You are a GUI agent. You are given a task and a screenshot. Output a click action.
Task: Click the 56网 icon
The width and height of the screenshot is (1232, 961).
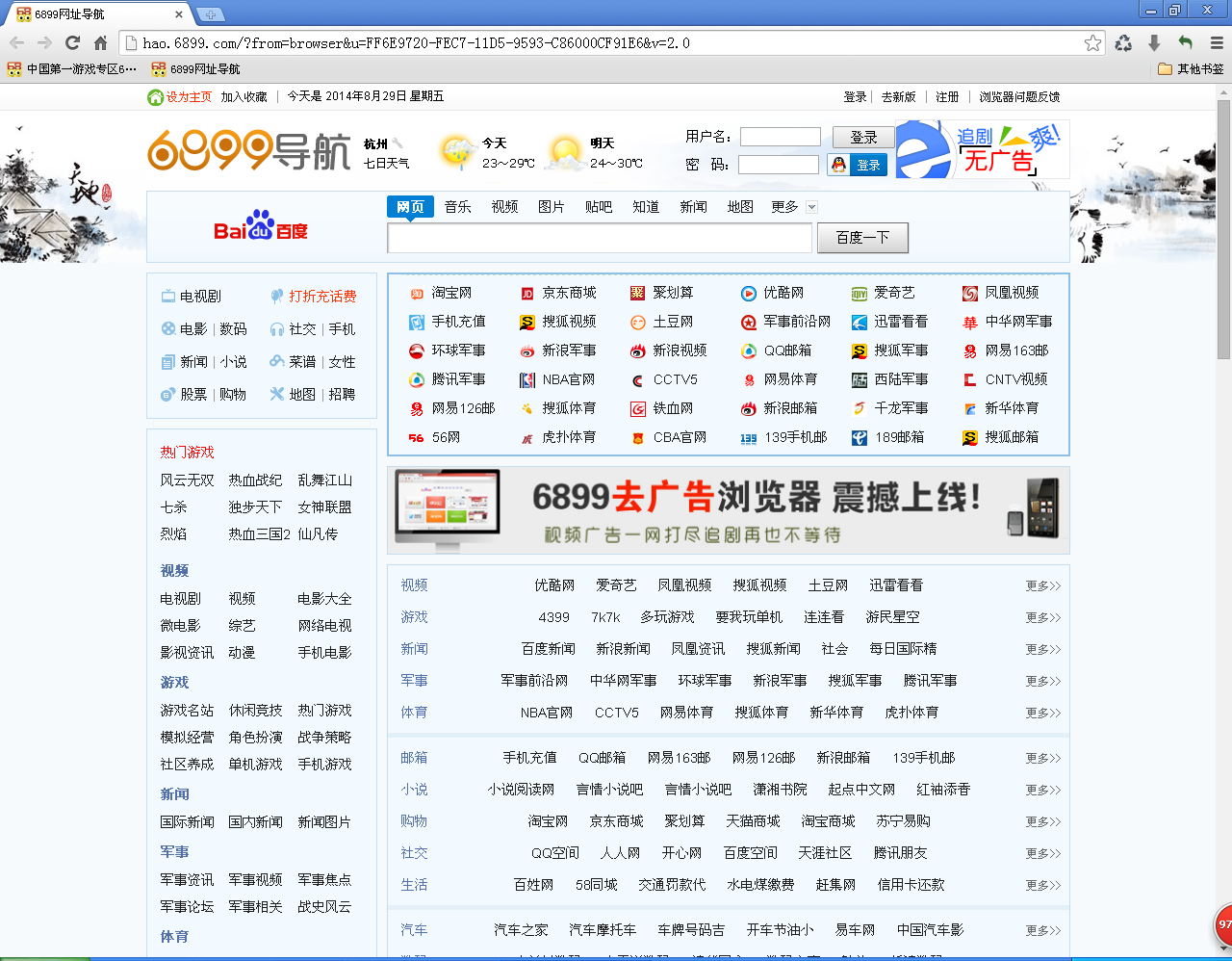417,438
